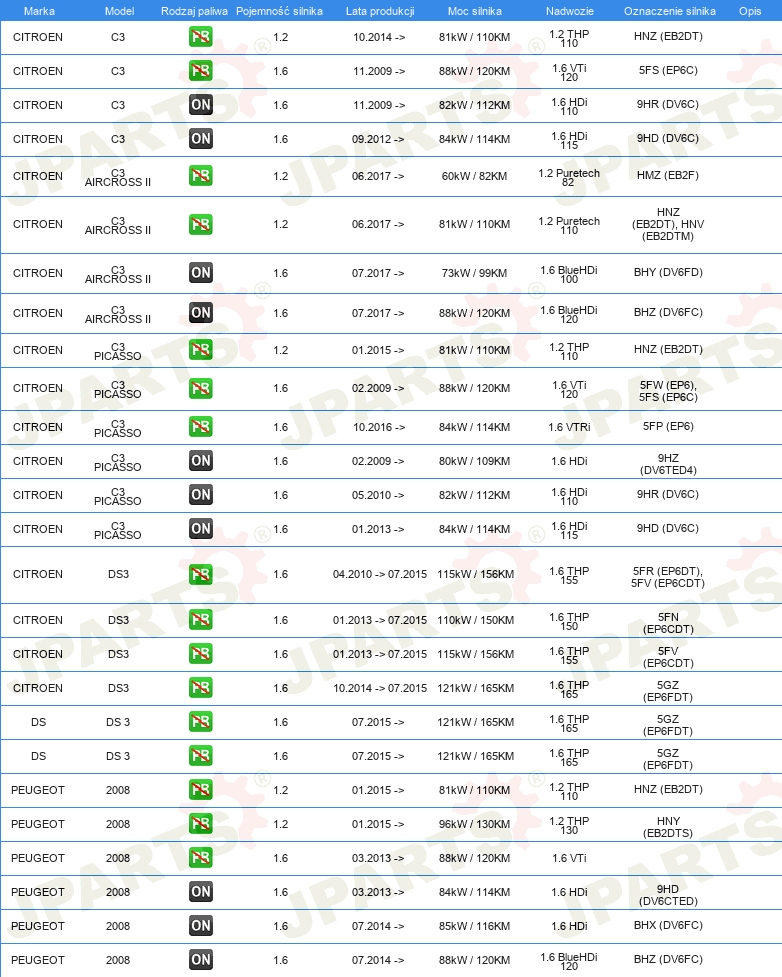
Task: Select the cell '09.2012 ->'
Action: tap(378, 139)
